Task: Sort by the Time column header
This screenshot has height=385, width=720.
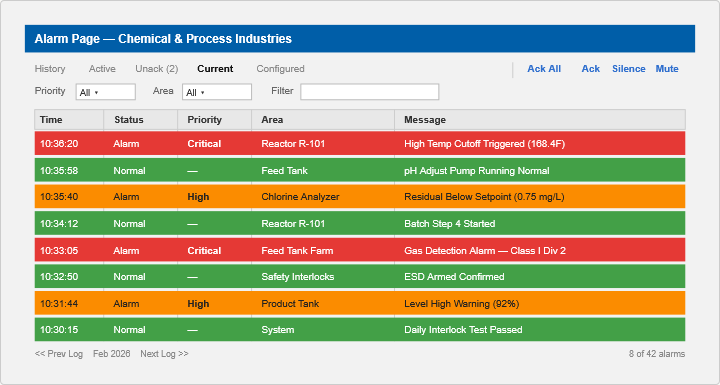Action: point(69,119)
